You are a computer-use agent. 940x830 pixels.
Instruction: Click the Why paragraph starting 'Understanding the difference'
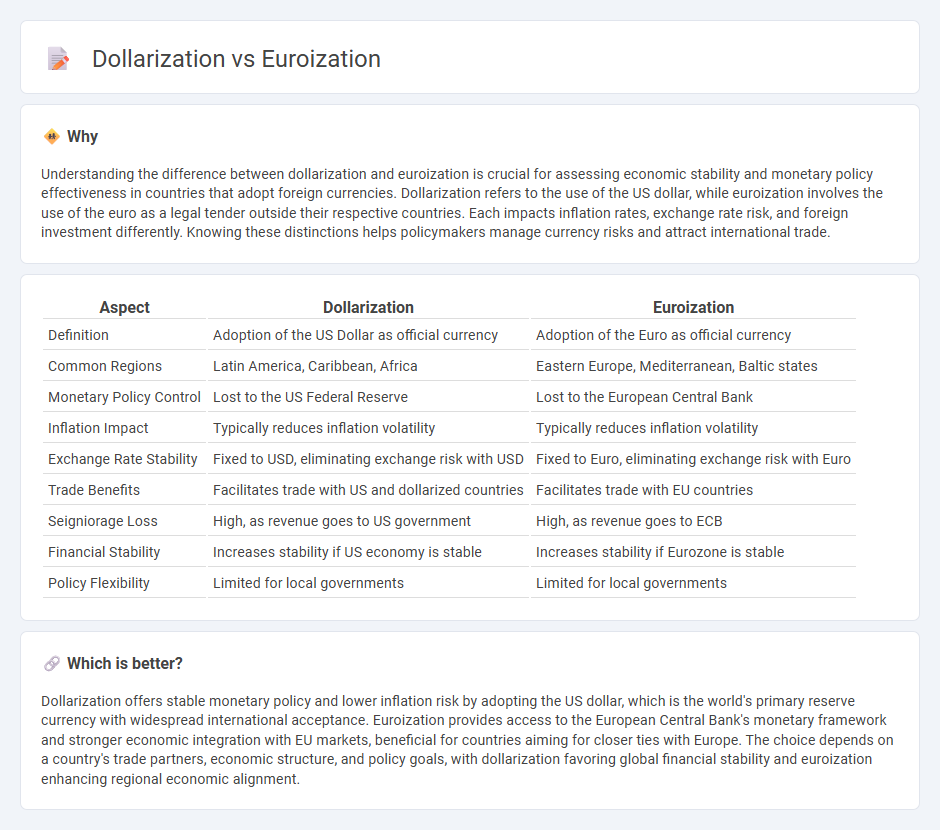[462, 203]
